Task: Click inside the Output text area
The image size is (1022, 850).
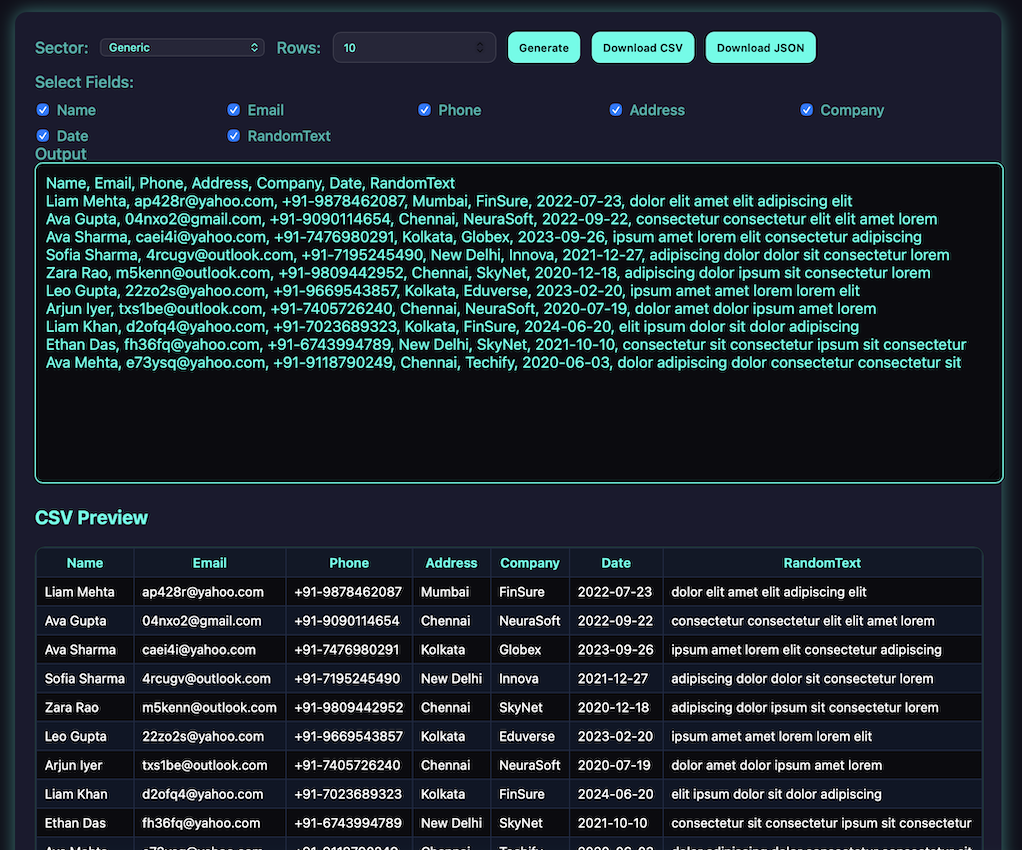Action: coord(519,323)
